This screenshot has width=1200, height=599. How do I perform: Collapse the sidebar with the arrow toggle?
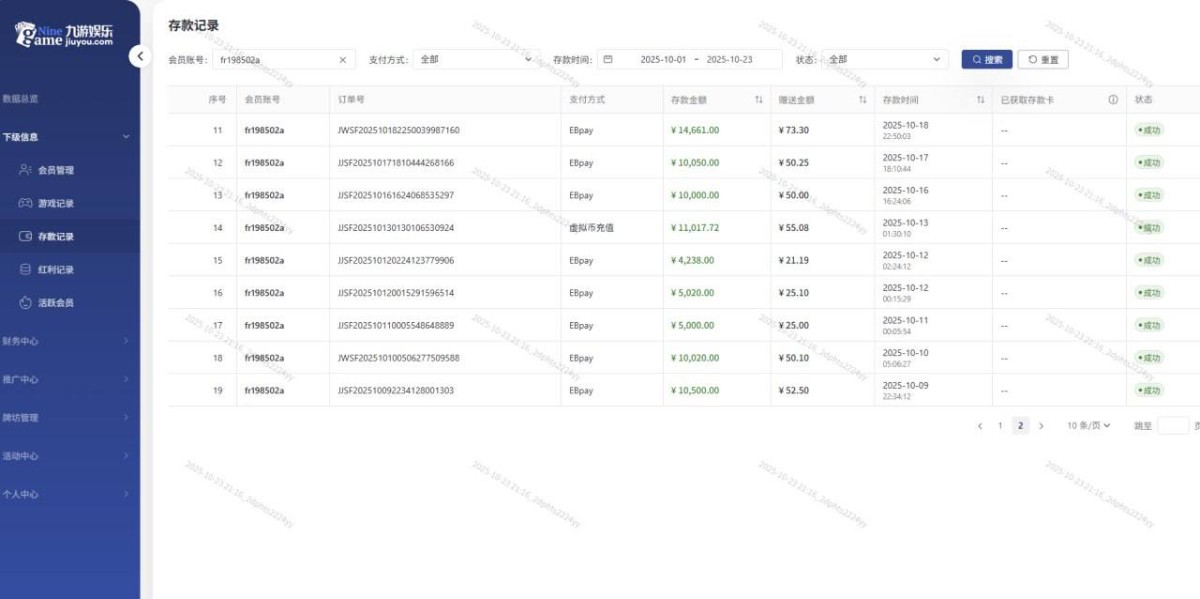tap(141, 57)
